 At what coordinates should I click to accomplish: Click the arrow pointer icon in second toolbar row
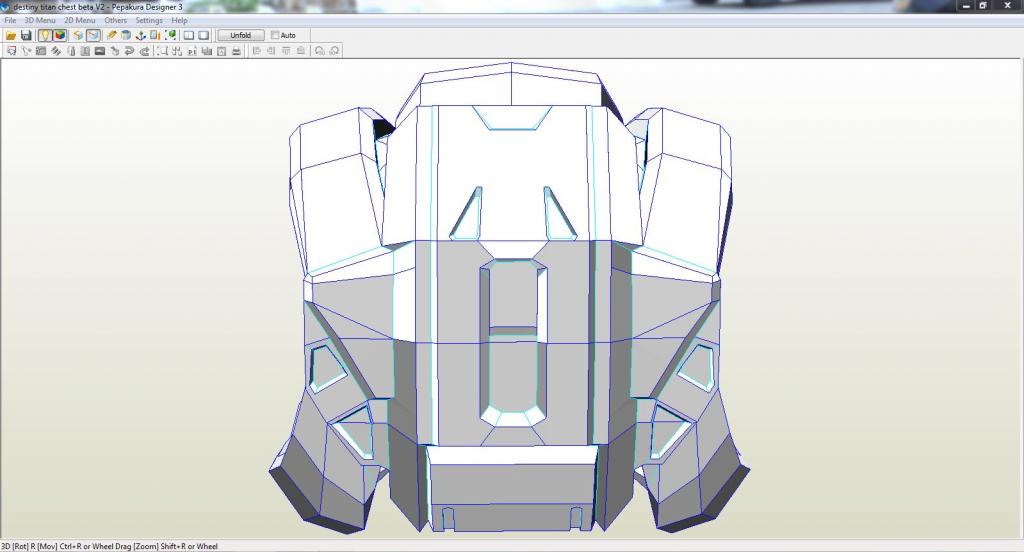[x=26, y=51]
